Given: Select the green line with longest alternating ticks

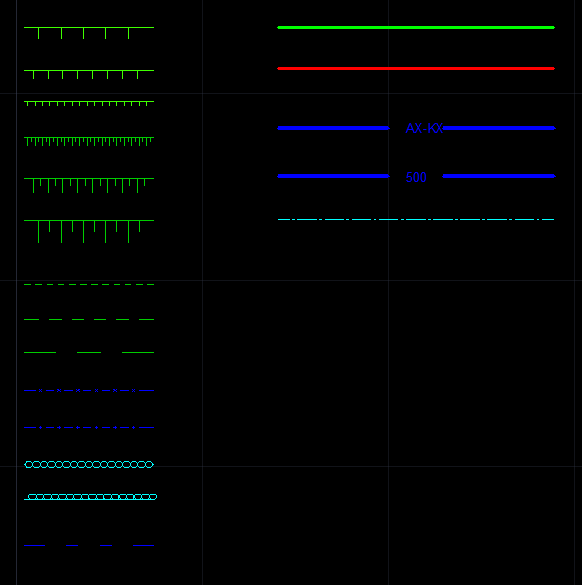Looking at the screenshot, I should click(89, 231).
